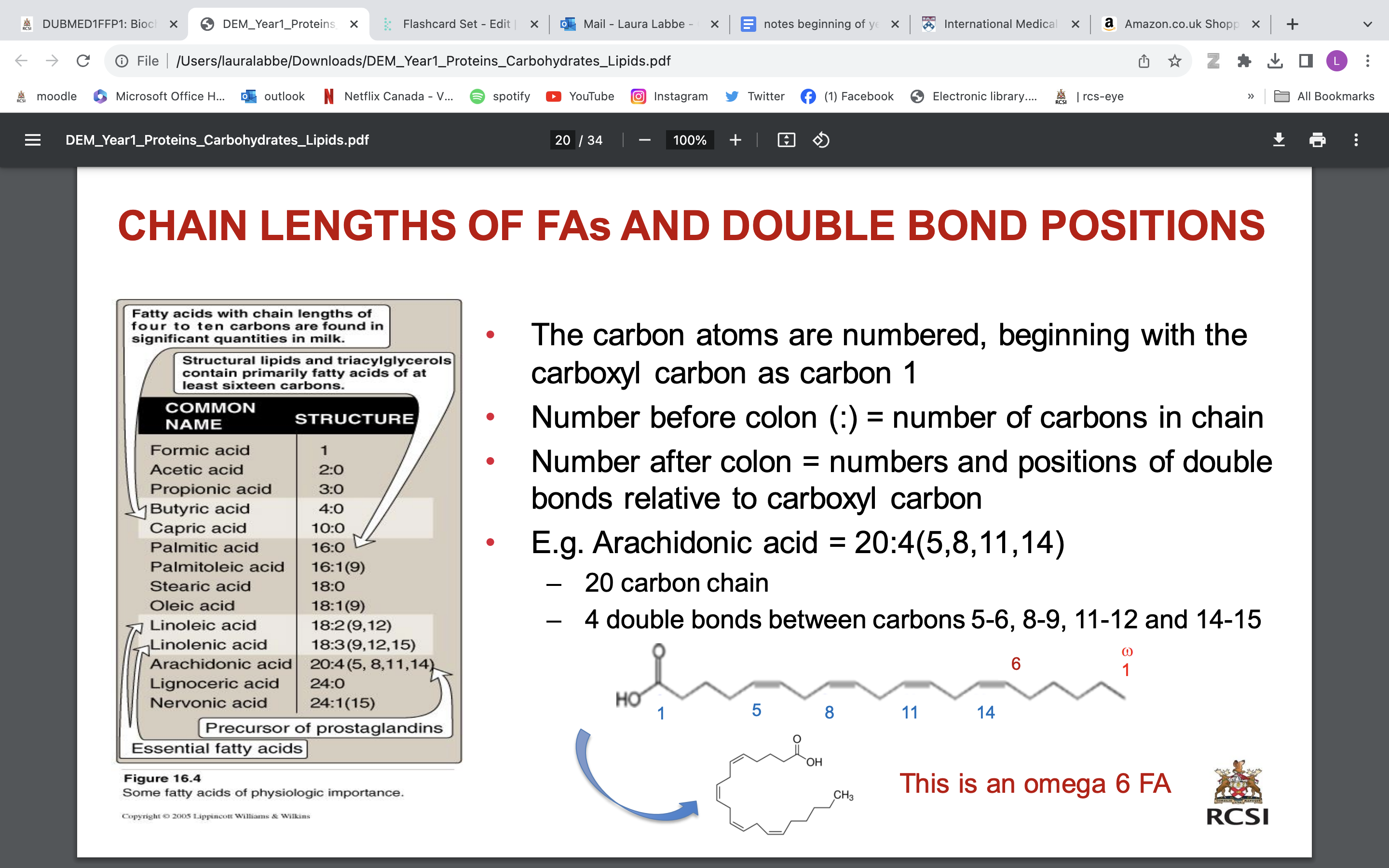Expand the hidden bookmarks chevron

[x=1251, y=96]
